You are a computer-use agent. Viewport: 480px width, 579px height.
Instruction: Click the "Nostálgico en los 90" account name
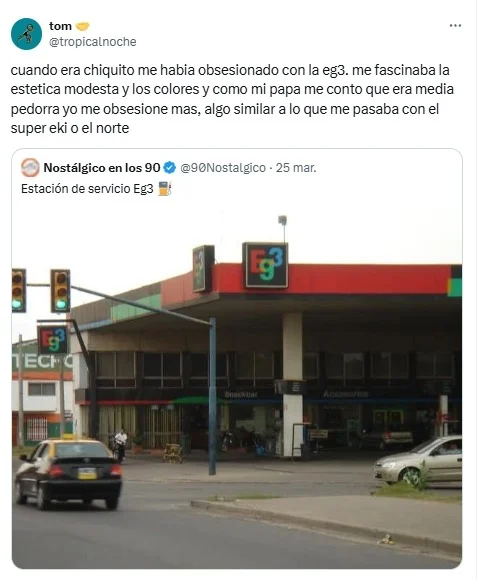click(x=102, y=168)
